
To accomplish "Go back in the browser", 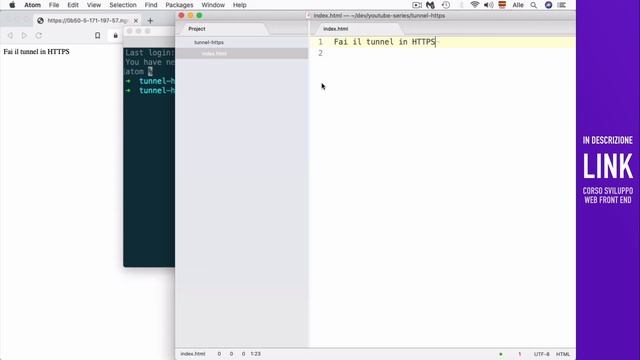I will click(x=10, y=36).
